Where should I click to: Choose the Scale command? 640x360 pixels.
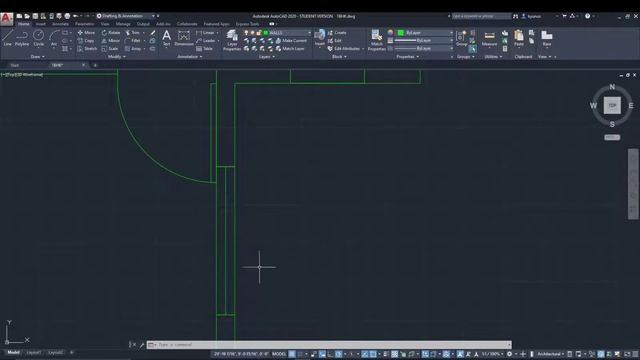[110, 49]
